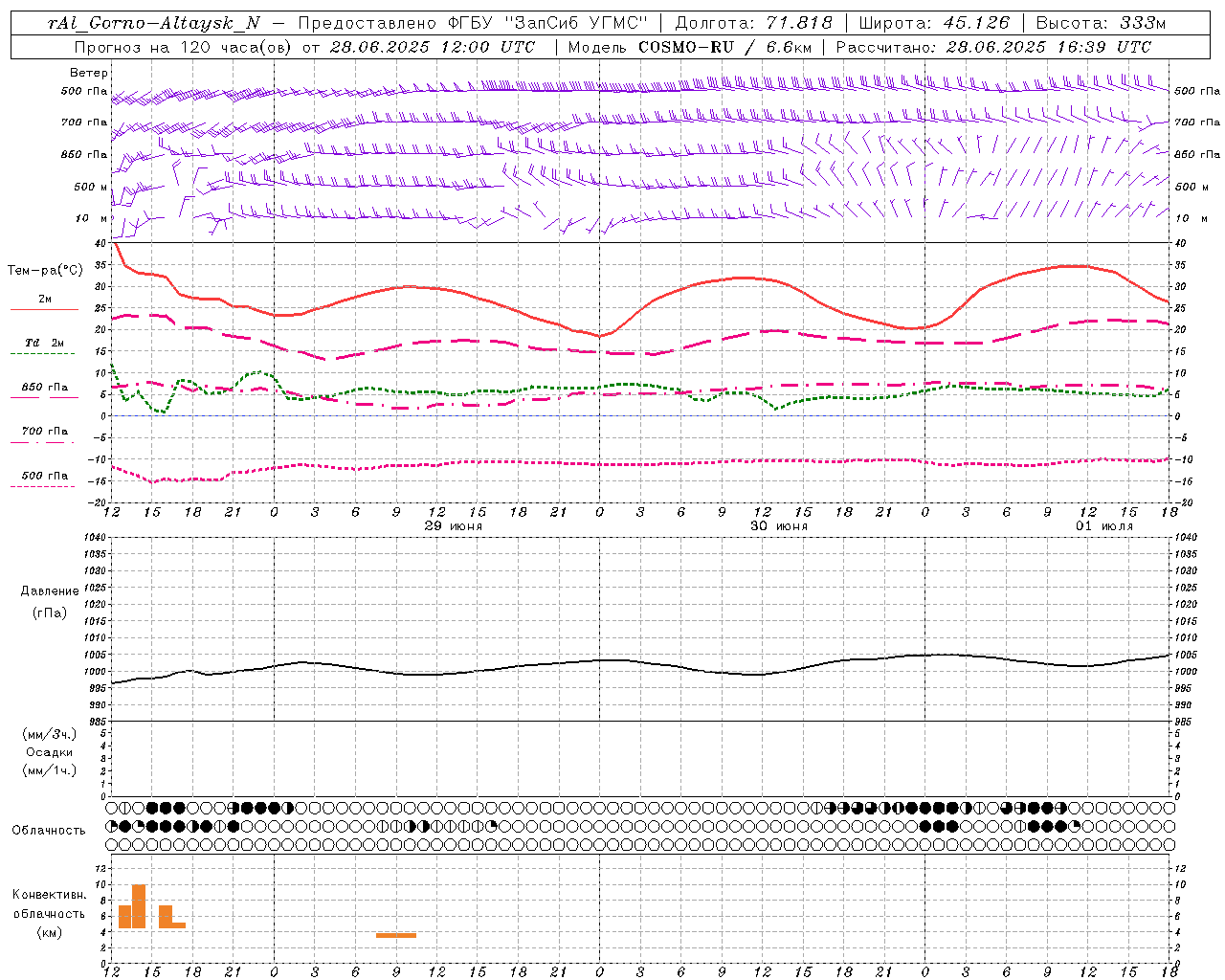Click the left 500 гПа wind level label
This screenshot has width=1225, height=980.
[x=84, y=91]
